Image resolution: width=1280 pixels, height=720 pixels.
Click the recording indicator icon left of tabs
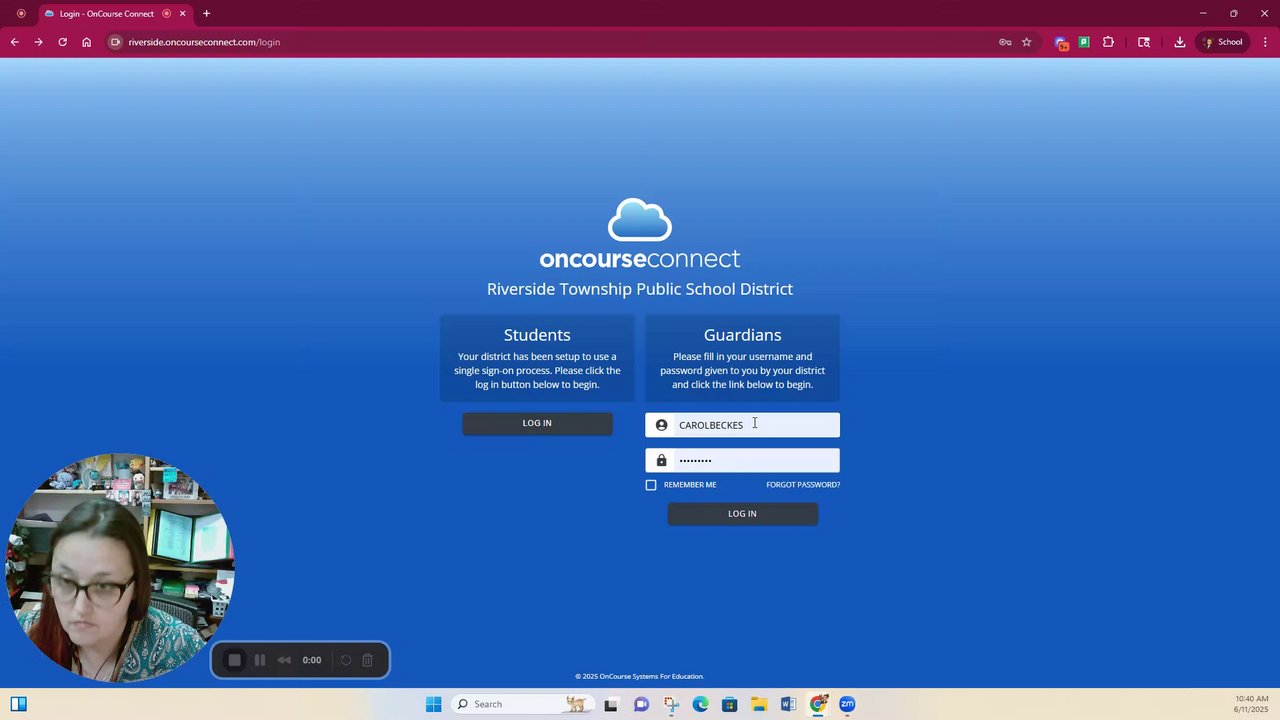(x=21, y=14)
